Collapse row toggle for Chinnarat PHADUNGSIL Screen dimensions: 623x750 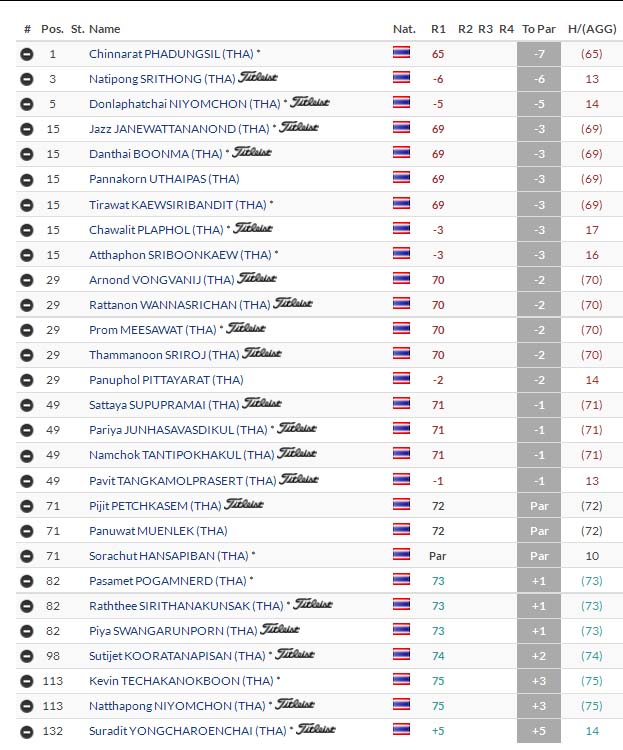pos(27,54)
